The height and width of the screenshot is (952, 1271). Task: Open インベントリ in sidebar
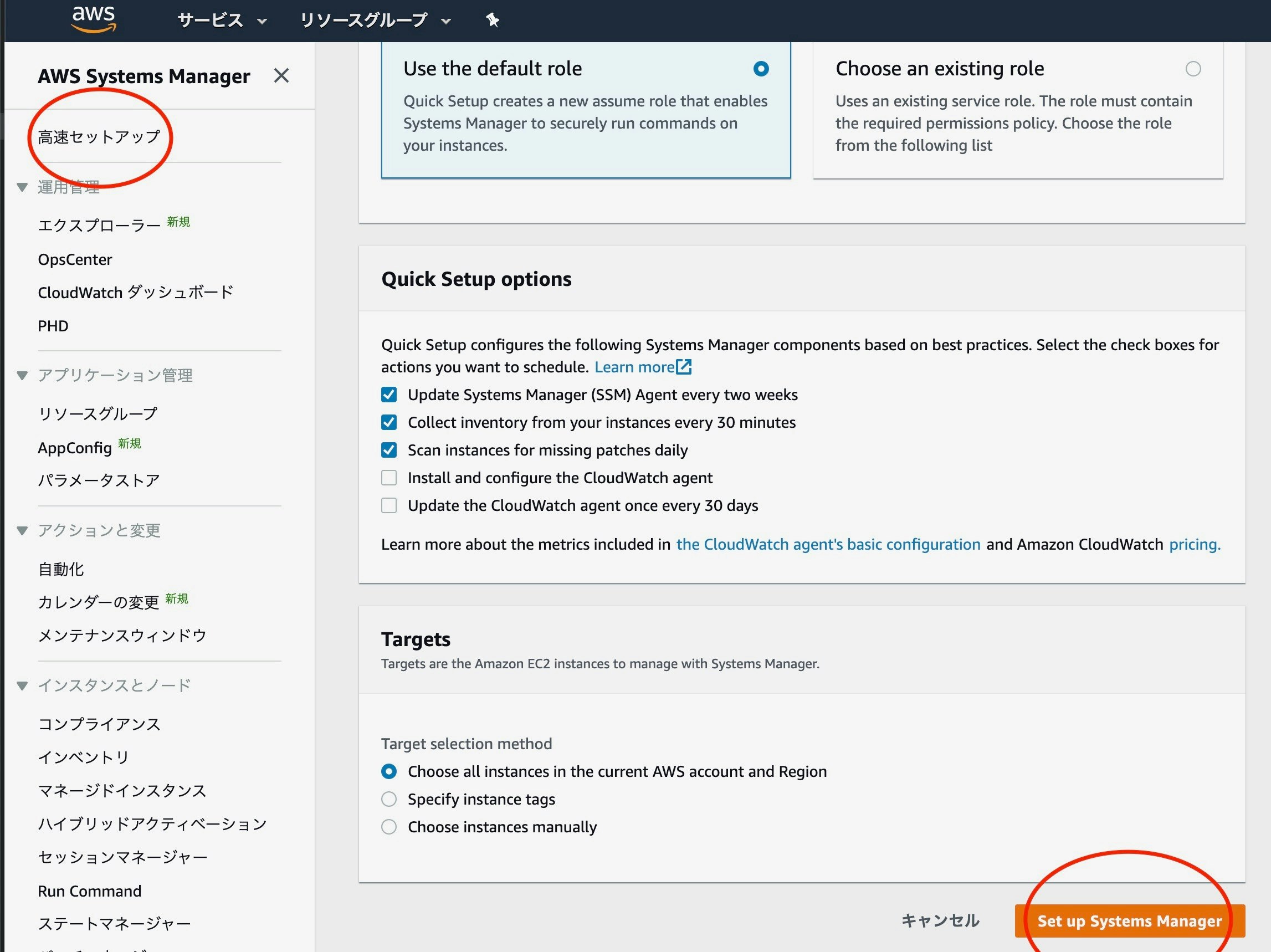pos(84,757)
